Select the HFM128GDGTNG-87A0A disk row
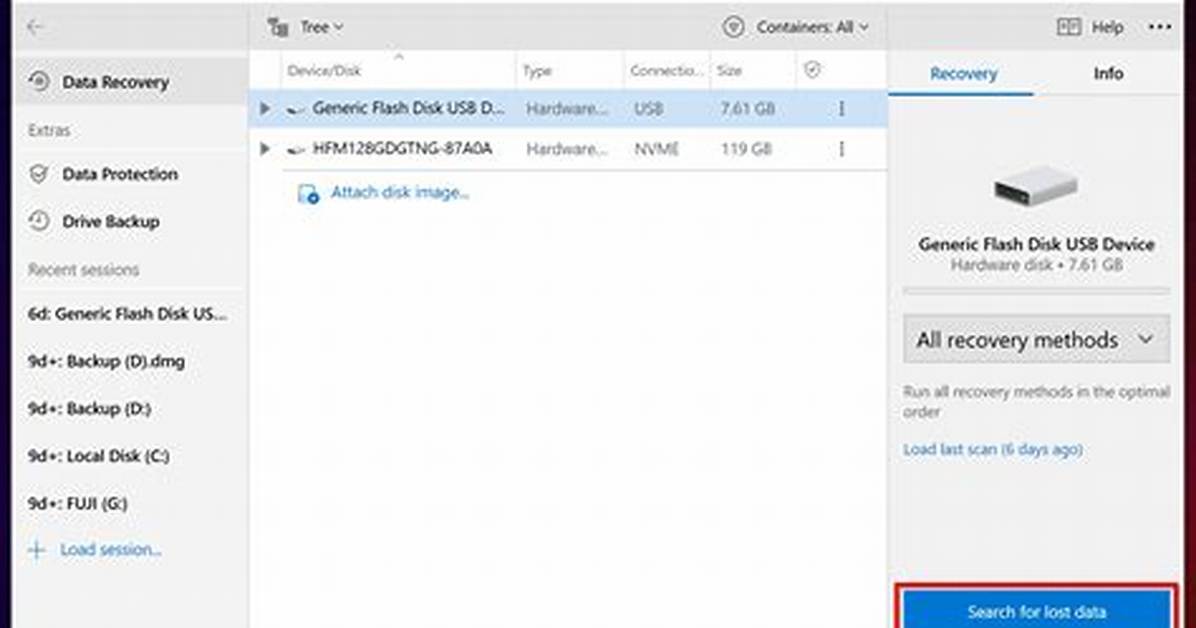1196x628 pixels. tap(567, 149)
